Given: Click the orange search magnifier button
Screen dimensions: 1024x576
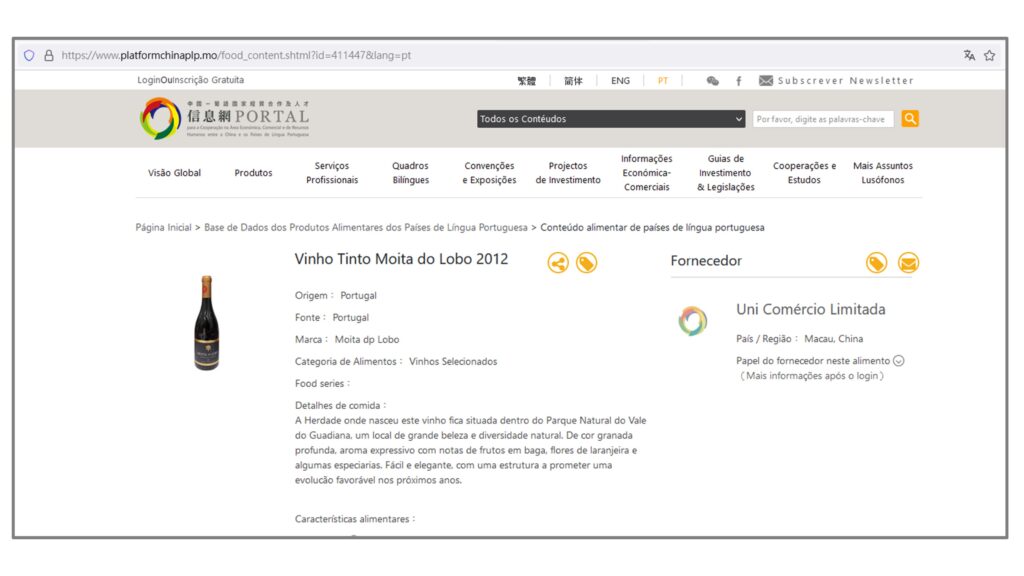Looking at the screenshot, I should (x=910, y=119).
